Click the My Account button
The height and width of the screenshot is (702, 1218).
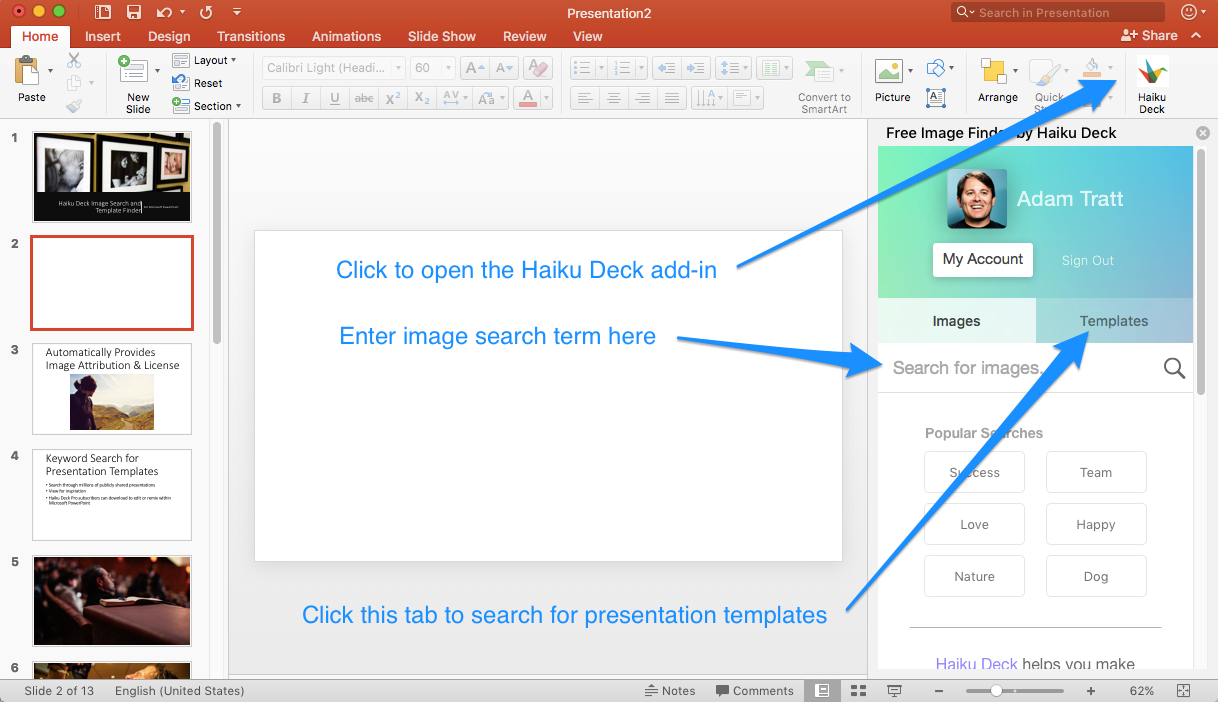point(982,259)
